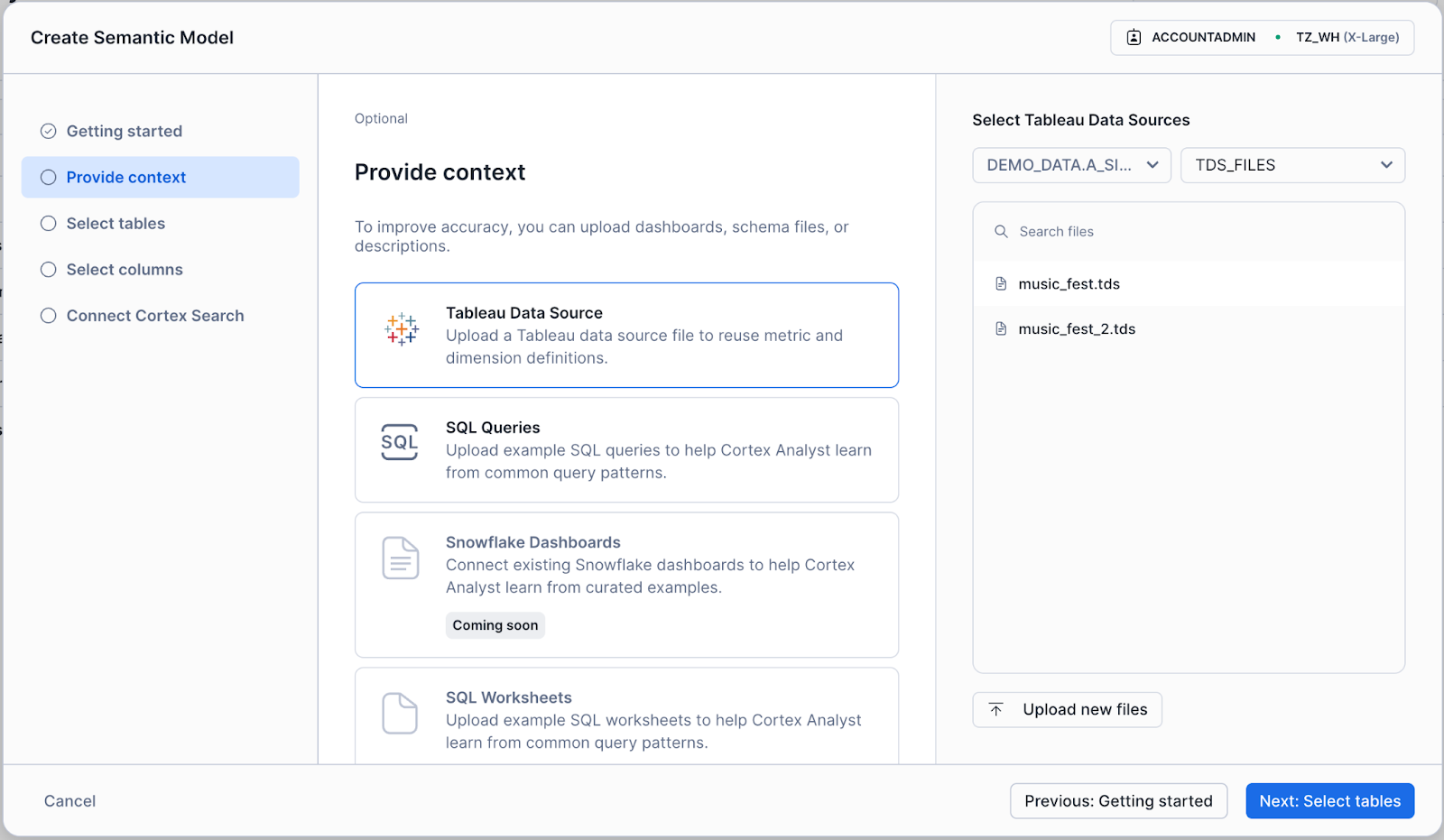Click the upload arrow icon

pos(996,710)
